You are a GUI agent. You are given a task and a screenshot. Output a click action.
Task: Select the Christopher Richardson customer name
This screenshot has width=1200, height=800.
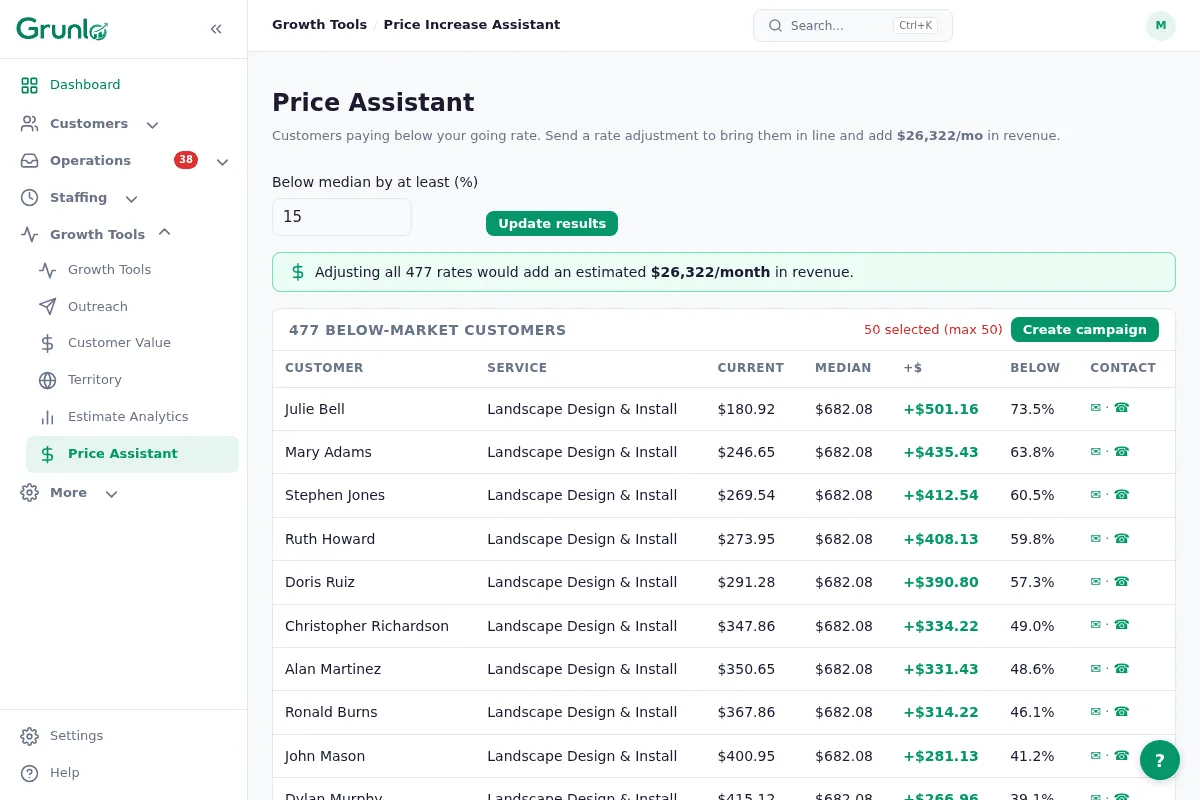pos(367,626)
